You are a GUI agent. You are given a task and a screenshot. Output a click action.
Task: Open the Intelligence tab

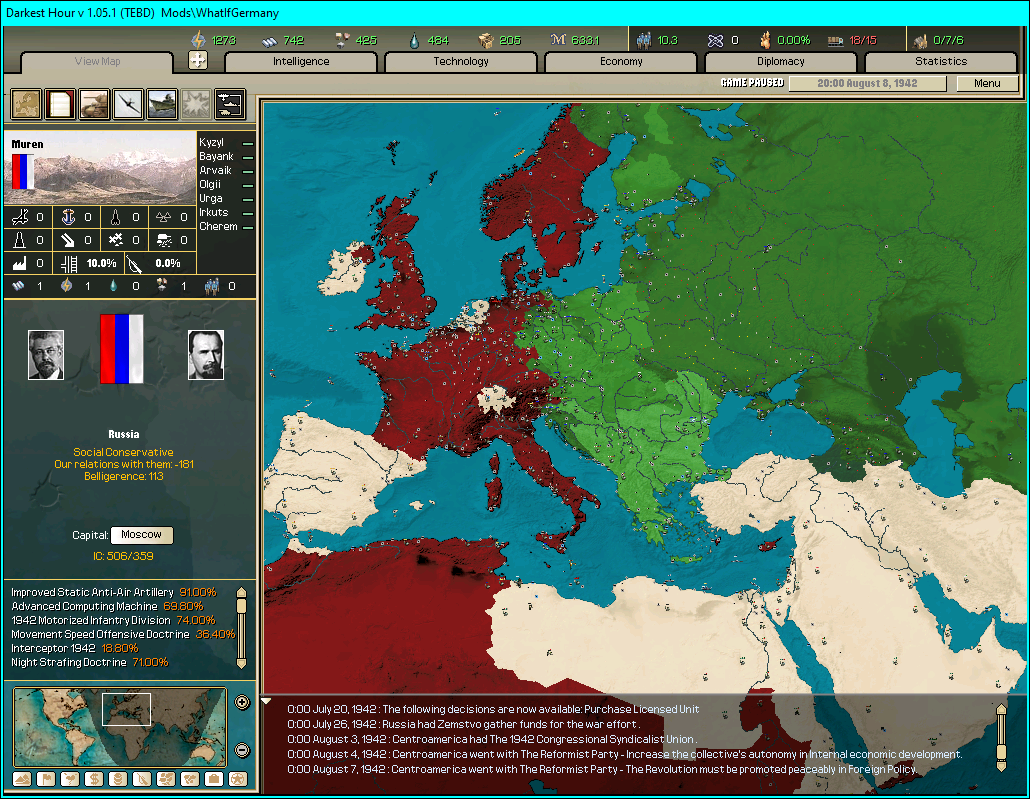[x=302, y=61]
